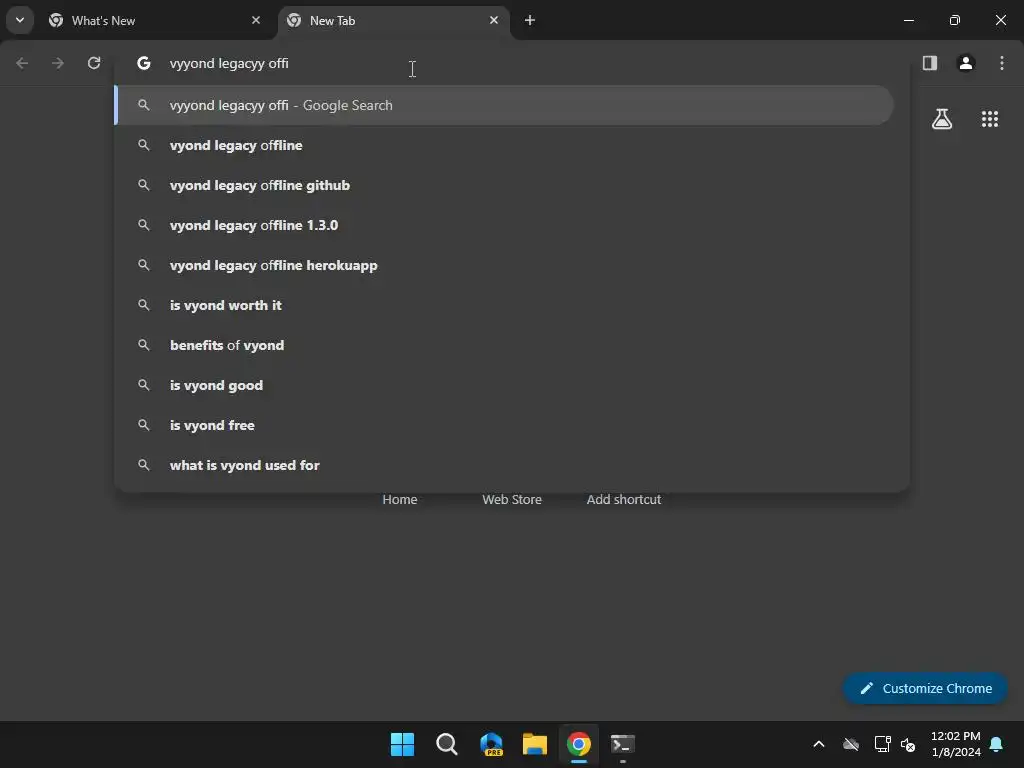Viewport: 1024px width, 768px height.
Task: Open a new tab with plus button
Action: [x=530, y=20]
